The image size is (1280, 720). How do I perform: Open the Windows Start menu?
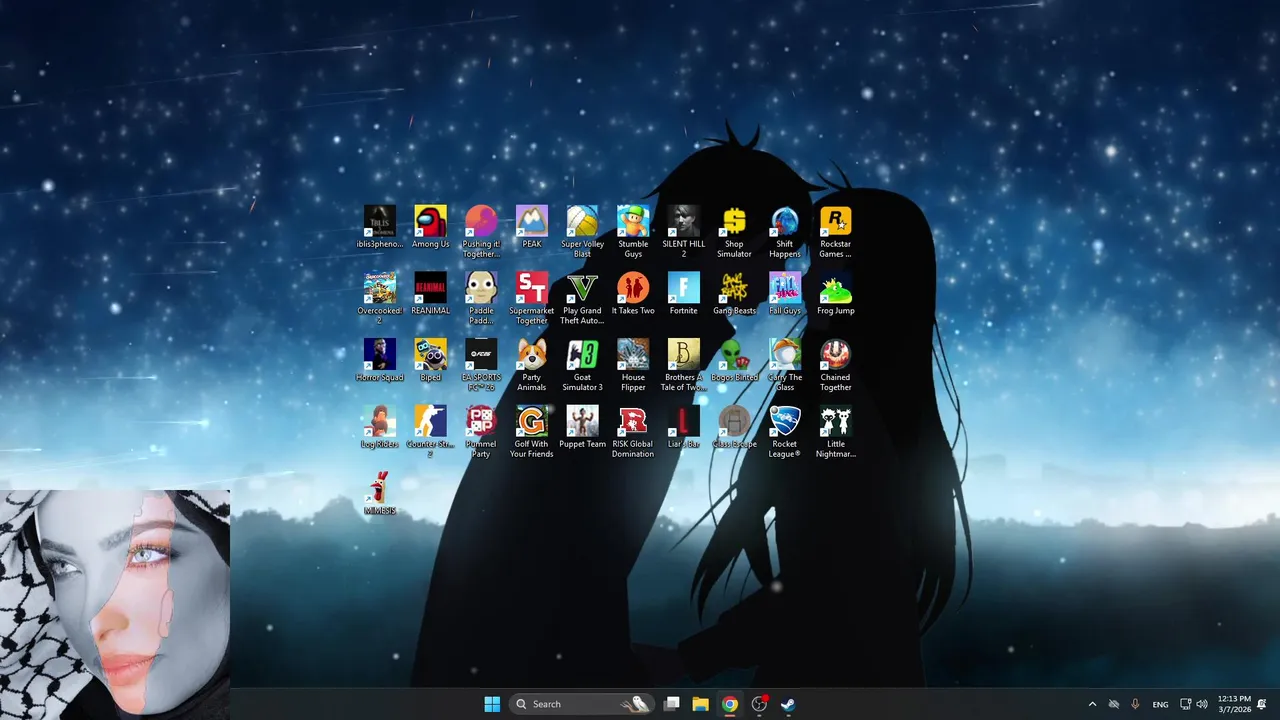pyautogui.click(x=492, y=704)
